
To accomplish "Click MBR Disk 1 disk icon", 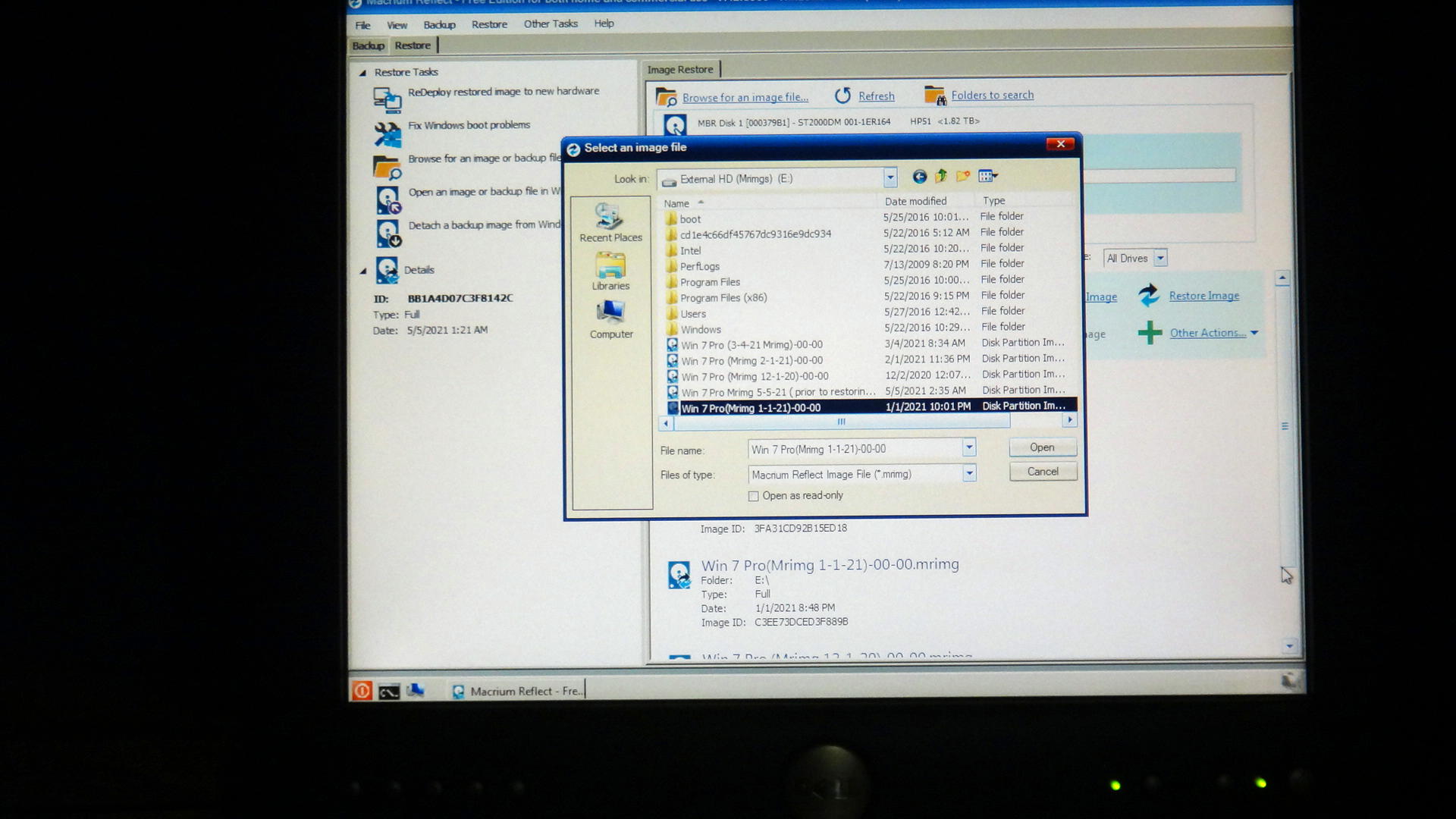I will 674,125.
